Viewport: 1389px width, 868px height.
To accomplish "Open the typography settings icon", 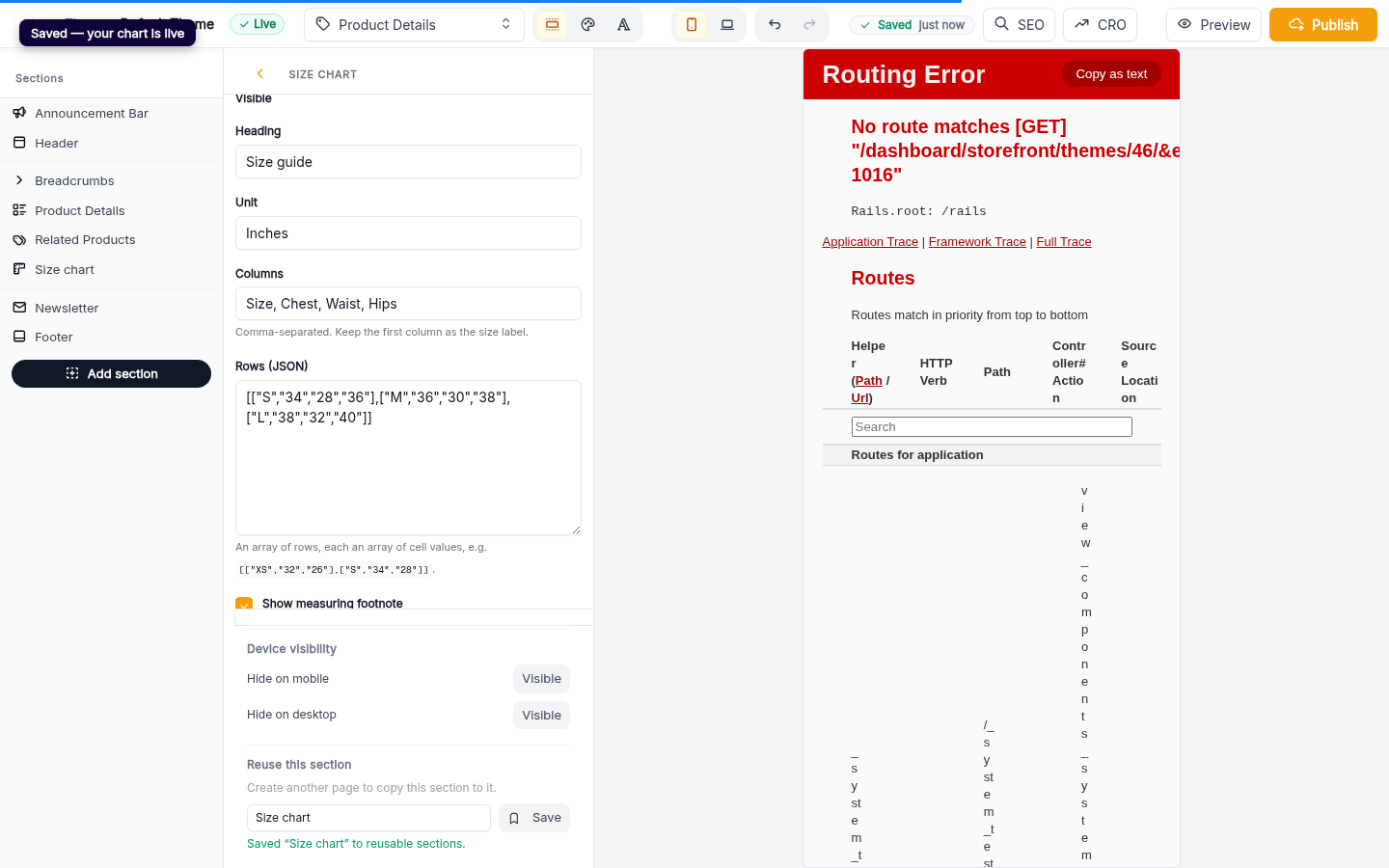I will [624, 25].
